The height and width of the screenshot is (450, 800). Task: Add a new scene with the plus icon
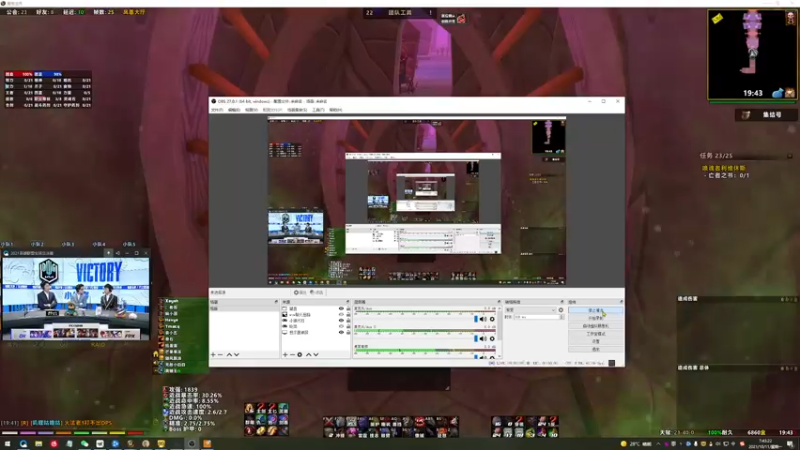pyautogui.click(x=213, y=355)
